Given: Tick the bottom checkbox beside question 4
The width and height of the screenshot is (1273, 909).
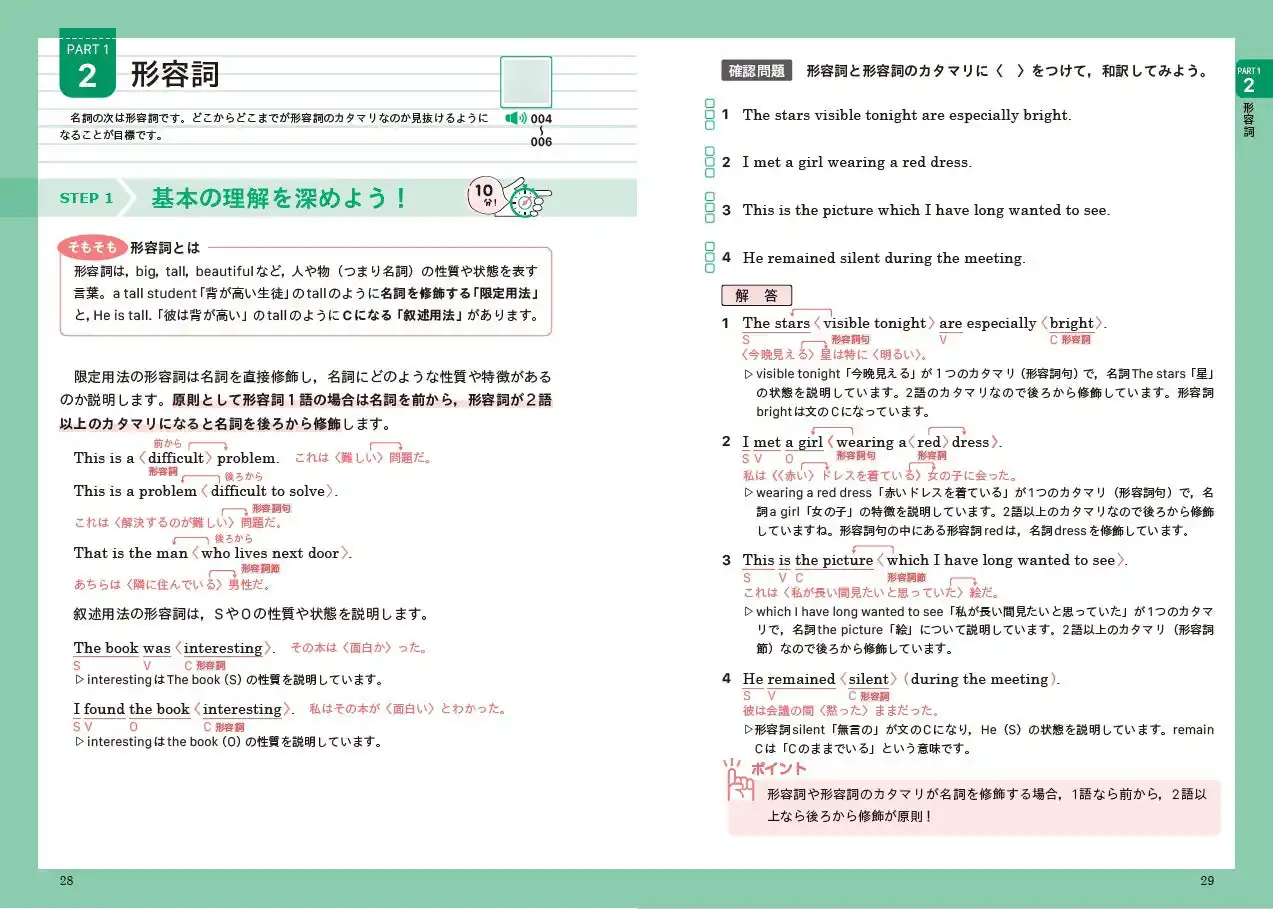Looking at the screenshot, I should pos(710,268).
